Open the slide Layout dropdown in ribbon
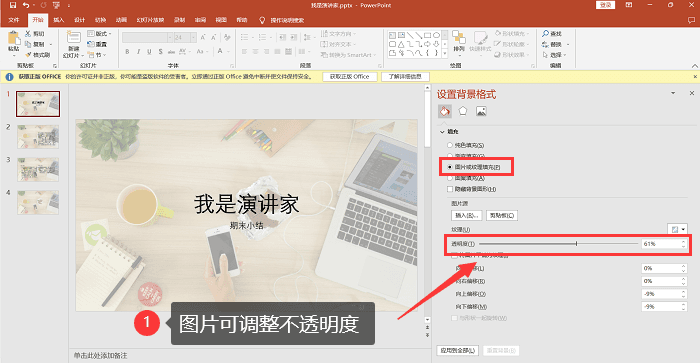700x363 pixels. coord(99,33)
